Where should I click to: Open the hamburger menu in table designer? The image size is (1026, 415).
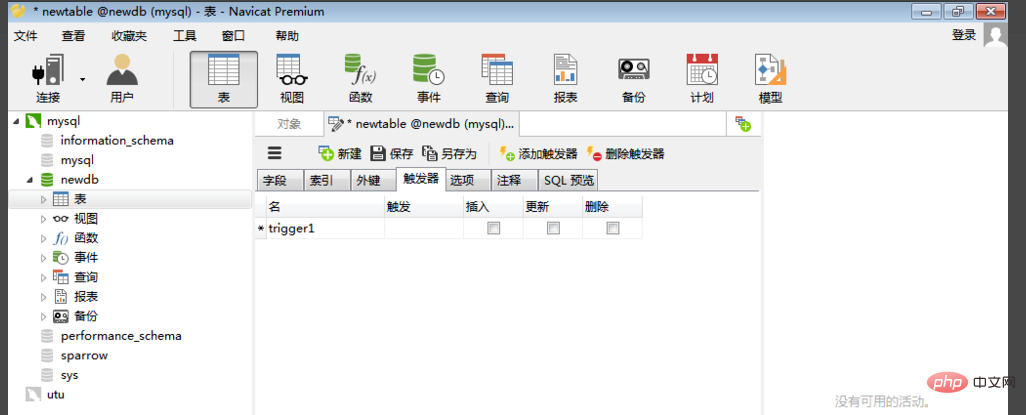pyautogui.click(x=275, y=154)
